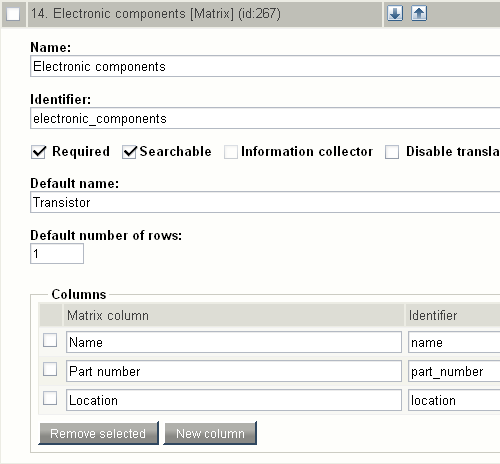This screenshot has height=464, width=500.
Task: Focus the Name field containing Electronic components
Action: (x=265, y=66)
